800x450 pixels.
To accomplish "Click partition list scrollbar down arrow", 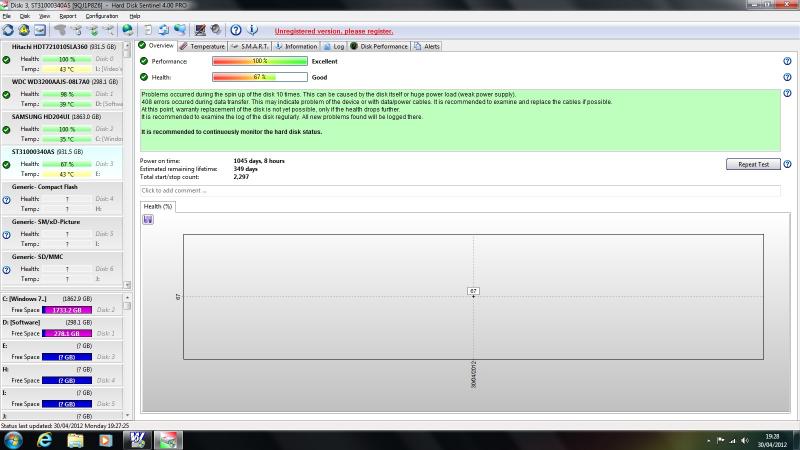I will pos(127,415).
